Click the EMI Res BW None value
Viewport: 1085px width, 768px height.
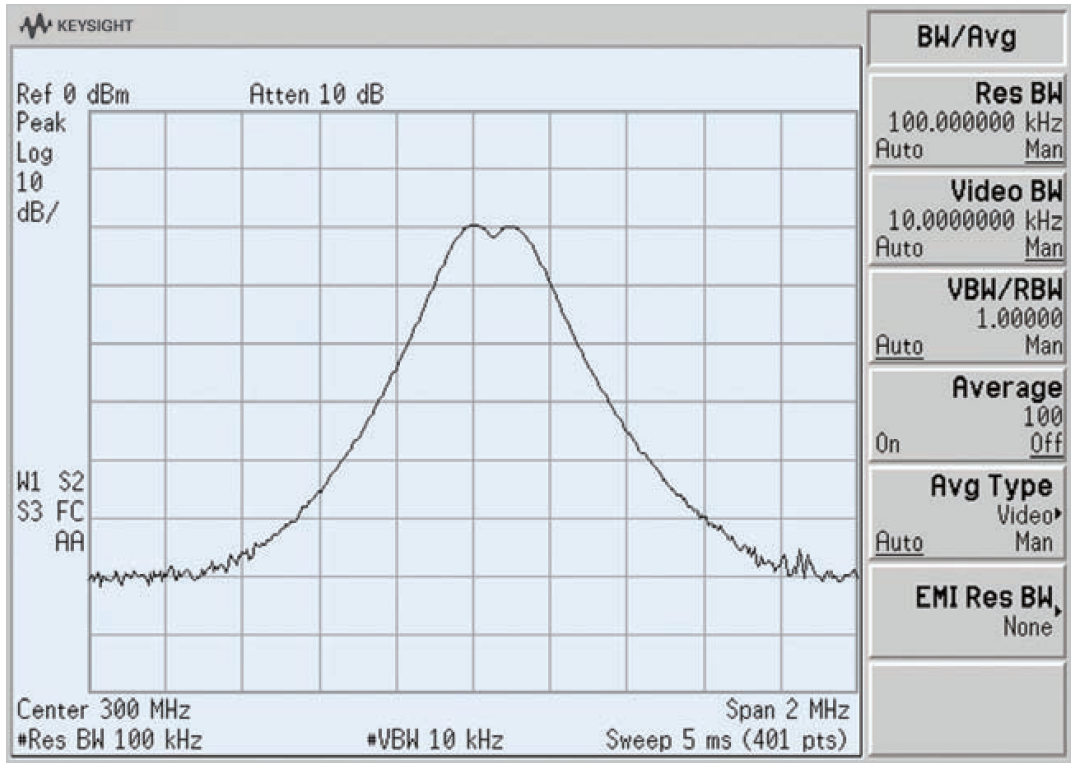click(1028, 627)
